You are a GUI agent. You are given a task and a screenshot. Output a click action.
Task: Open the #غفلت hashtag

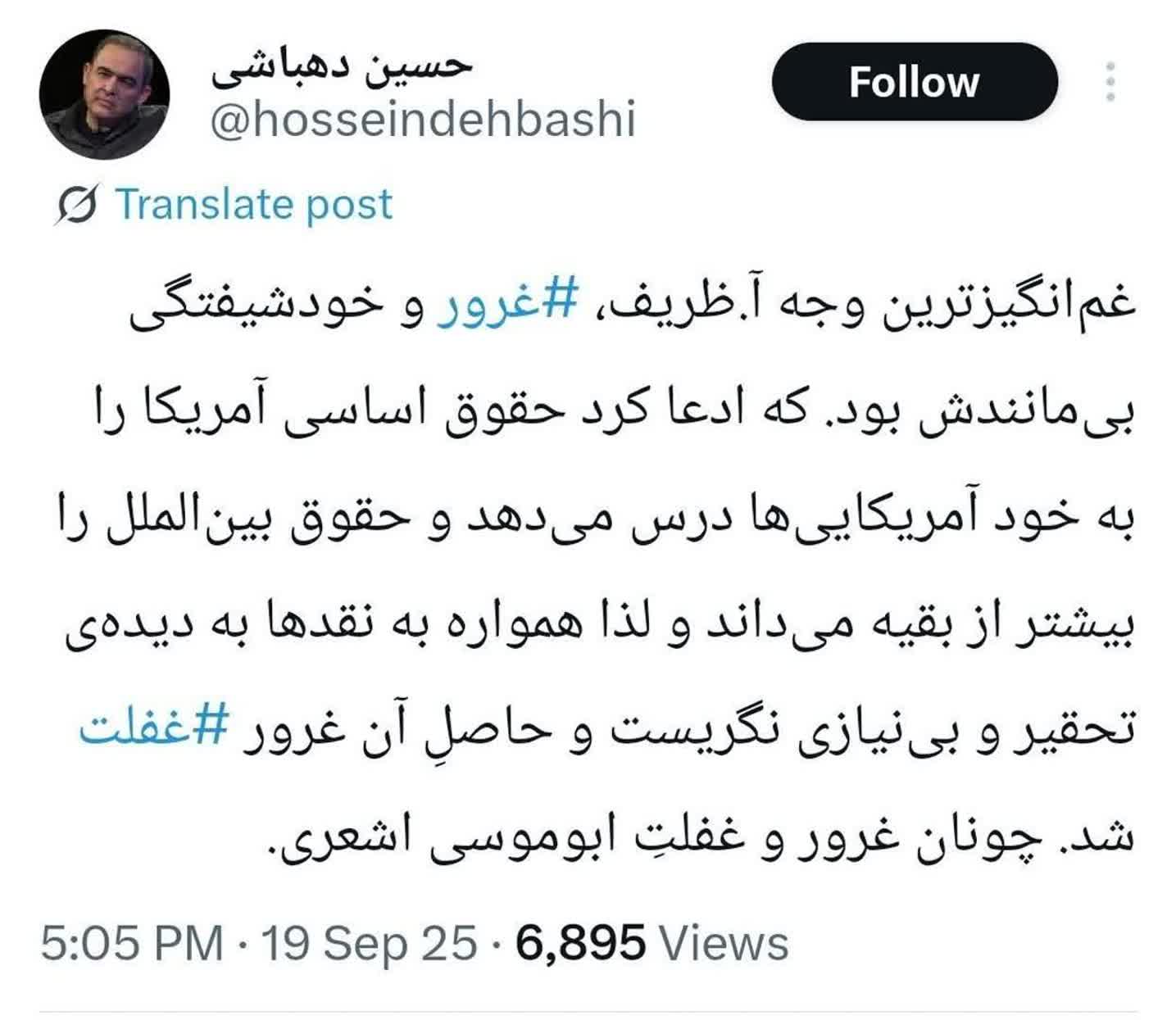pos(153,729)
